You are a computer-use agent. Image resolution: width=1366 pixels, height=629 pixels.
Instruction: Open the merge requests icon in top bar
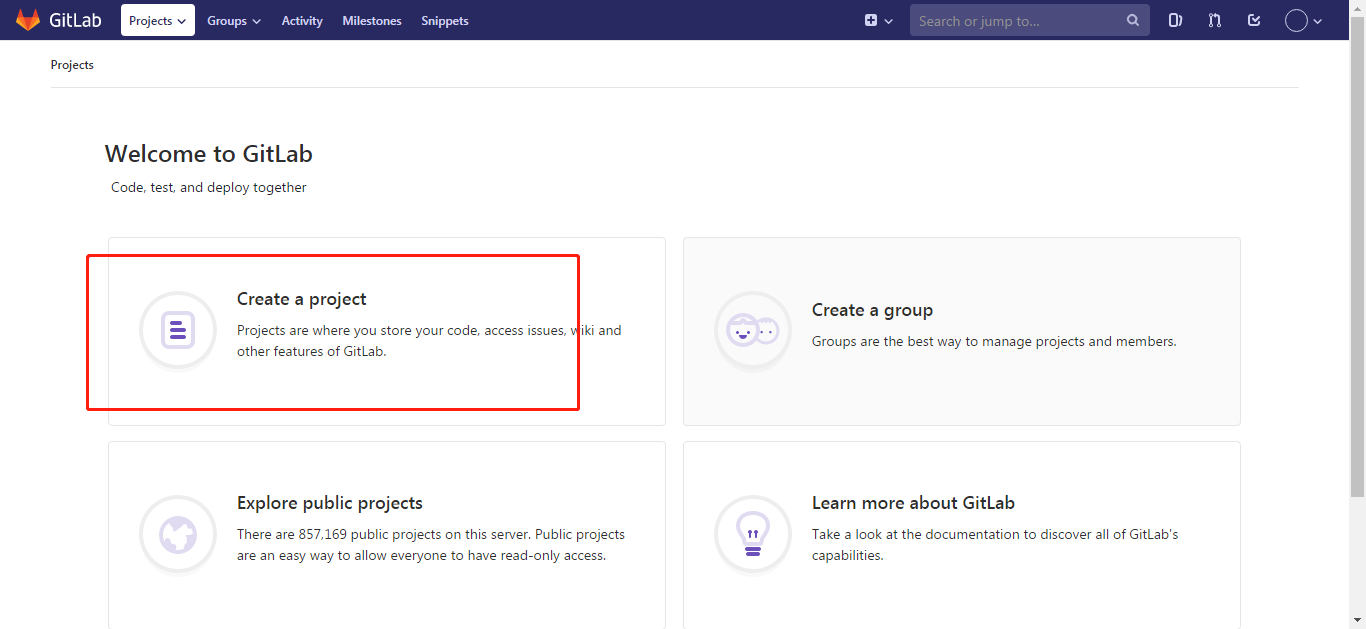click(x=1214, y=20)
